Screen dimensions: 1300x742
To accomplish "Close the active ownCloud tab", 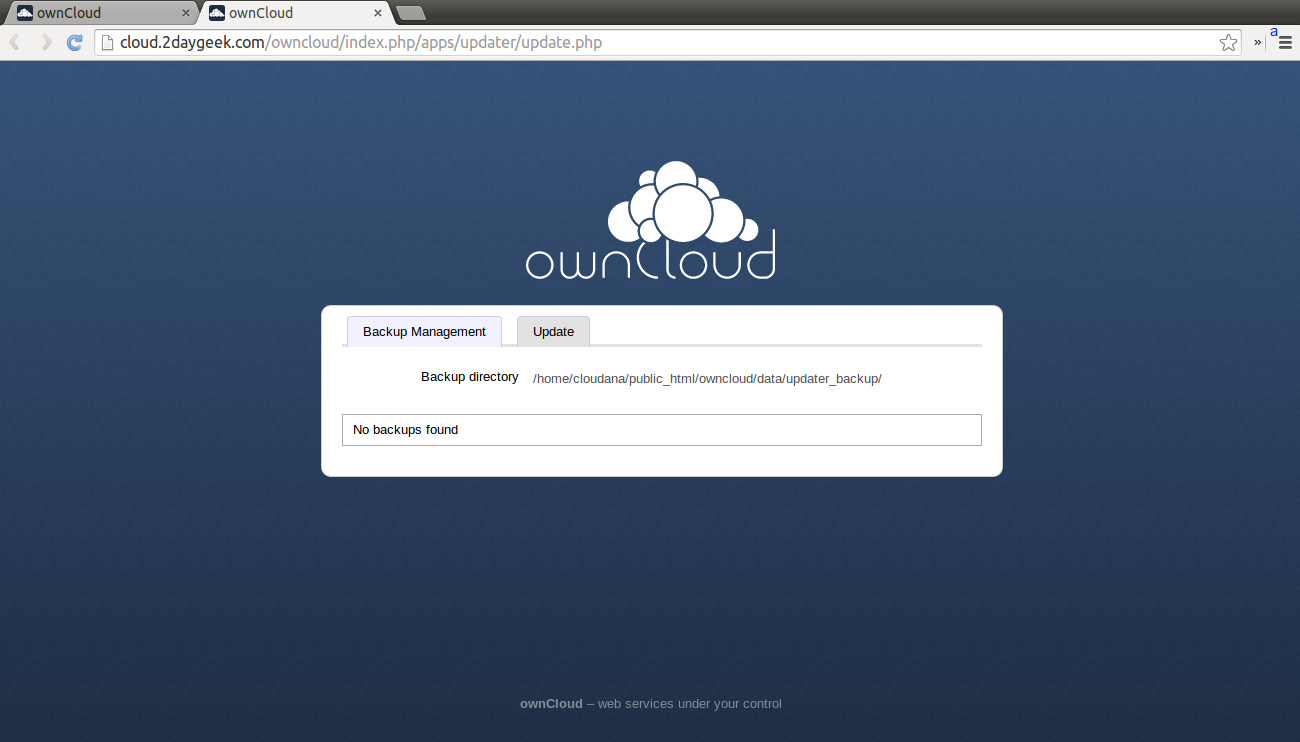I will 377,13.
